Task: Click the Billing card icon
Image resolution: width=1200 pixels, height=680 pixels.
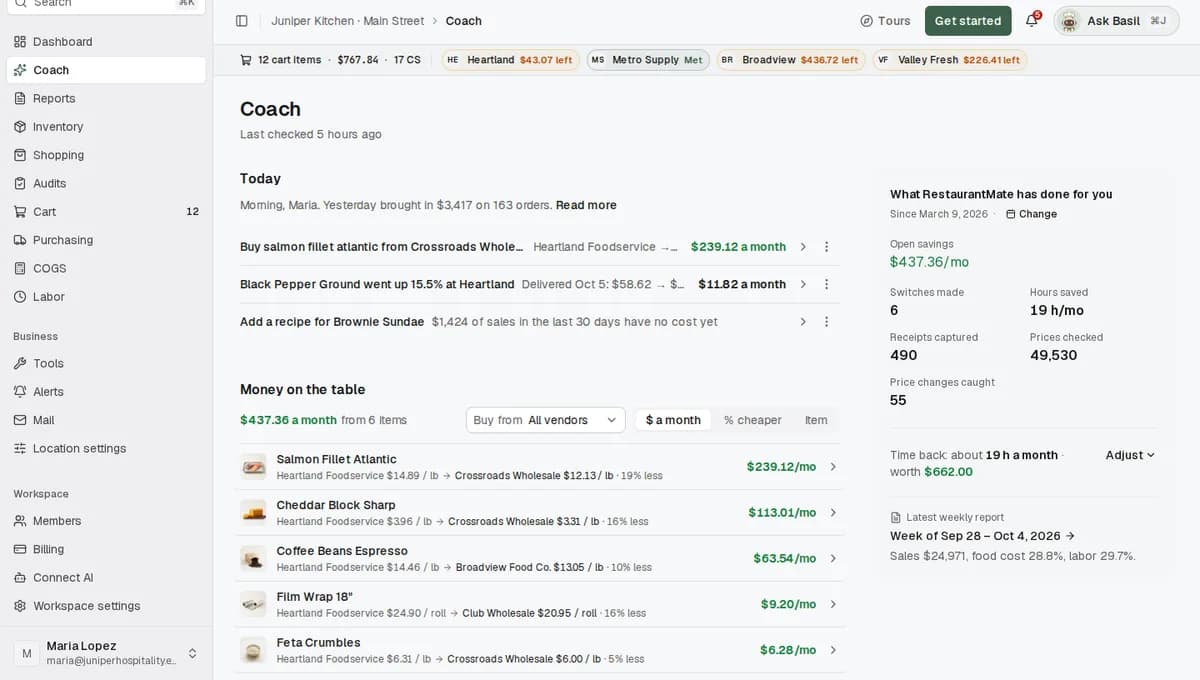Action: tap(20, 549)
